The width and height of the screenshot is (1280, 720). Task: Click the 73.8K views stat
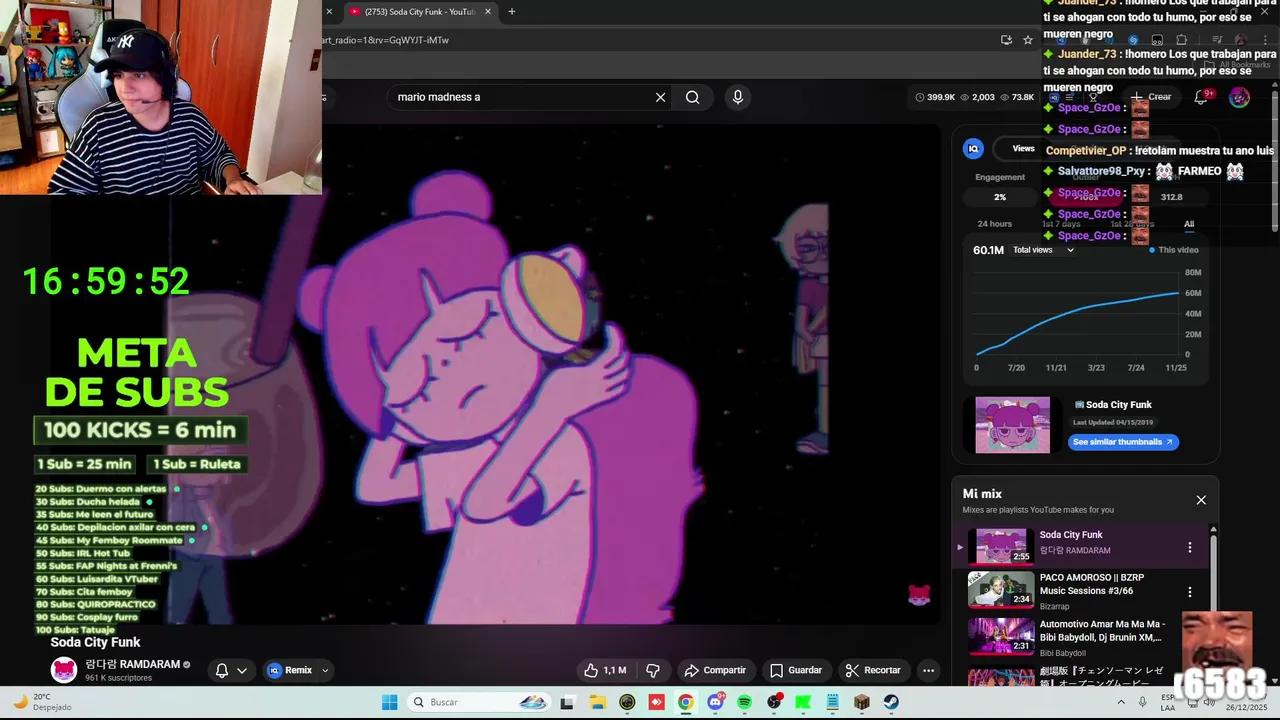click(1017, 97)
